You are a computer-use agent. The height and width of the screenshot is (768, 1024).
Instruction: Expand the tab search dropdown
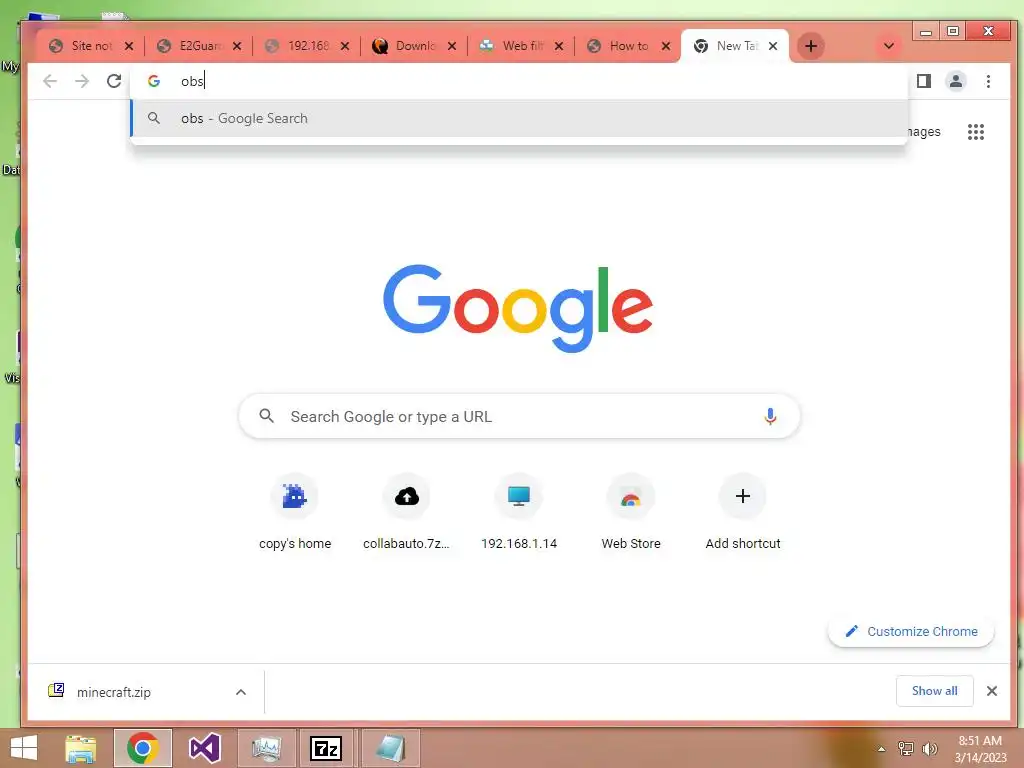[x=888, y=46]
